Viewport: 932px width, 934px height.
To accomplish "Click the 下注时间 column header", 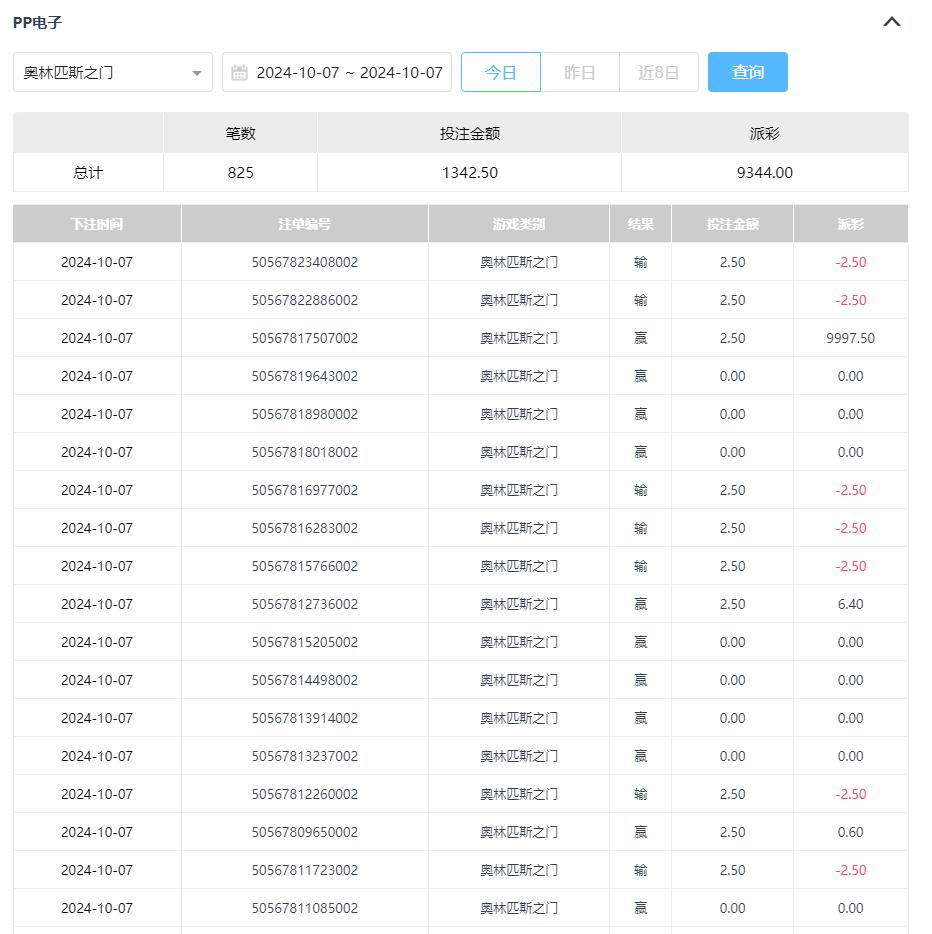I will 97,224.
